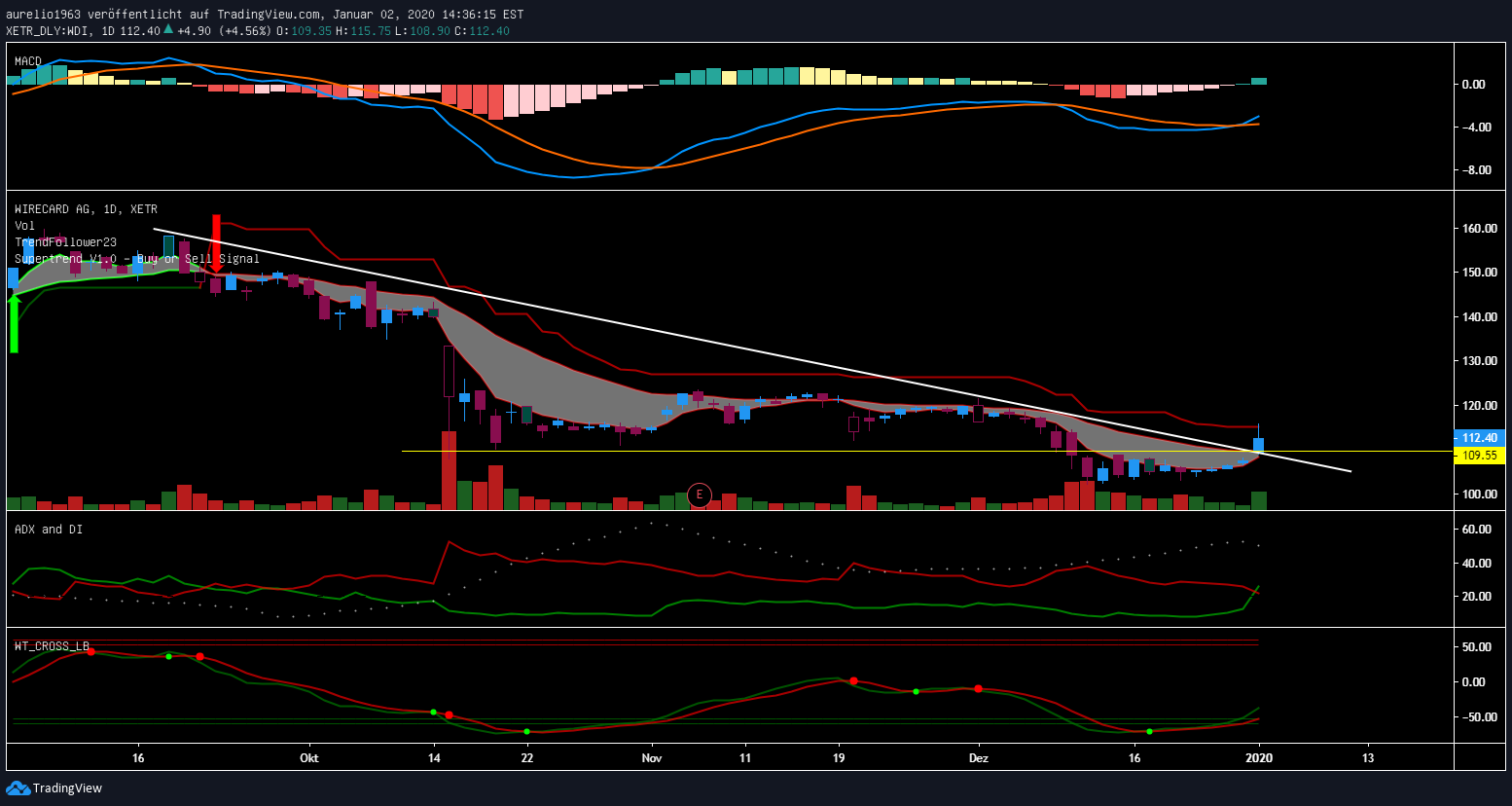
Task: Click the XETR_DLY:WDI symbol text
Action: [x=48, y=30]
